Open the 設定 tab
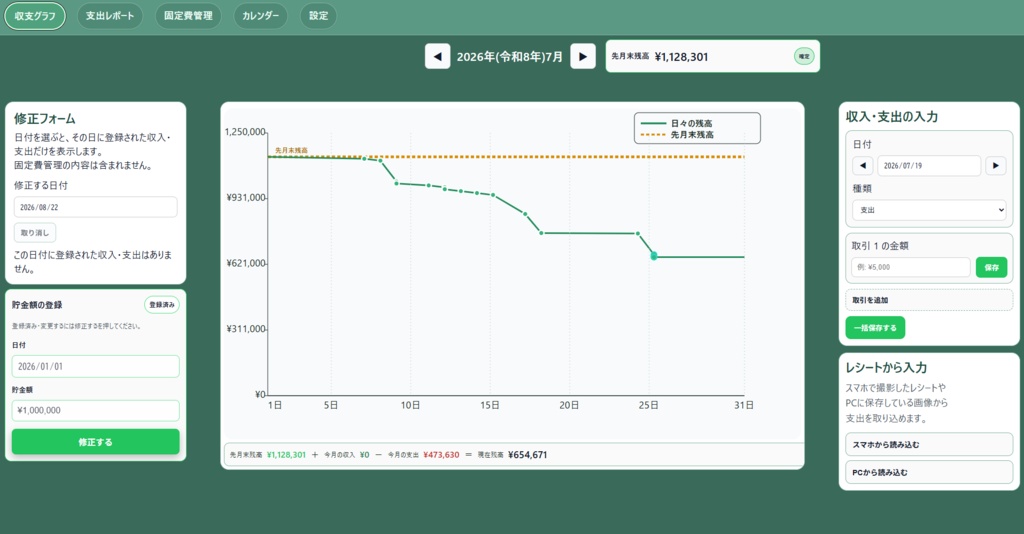Screen dimensions: 1024x534 point(319,16)
